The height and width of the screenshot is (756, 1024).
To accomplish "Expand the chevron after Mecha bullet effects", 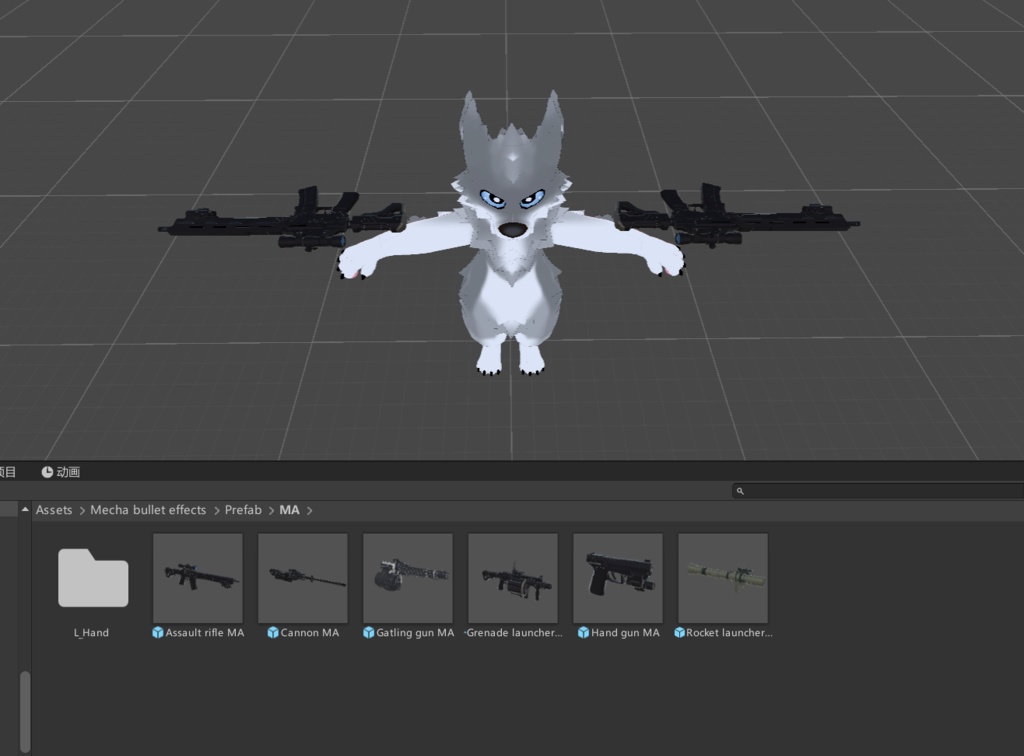I will [216, 511].
